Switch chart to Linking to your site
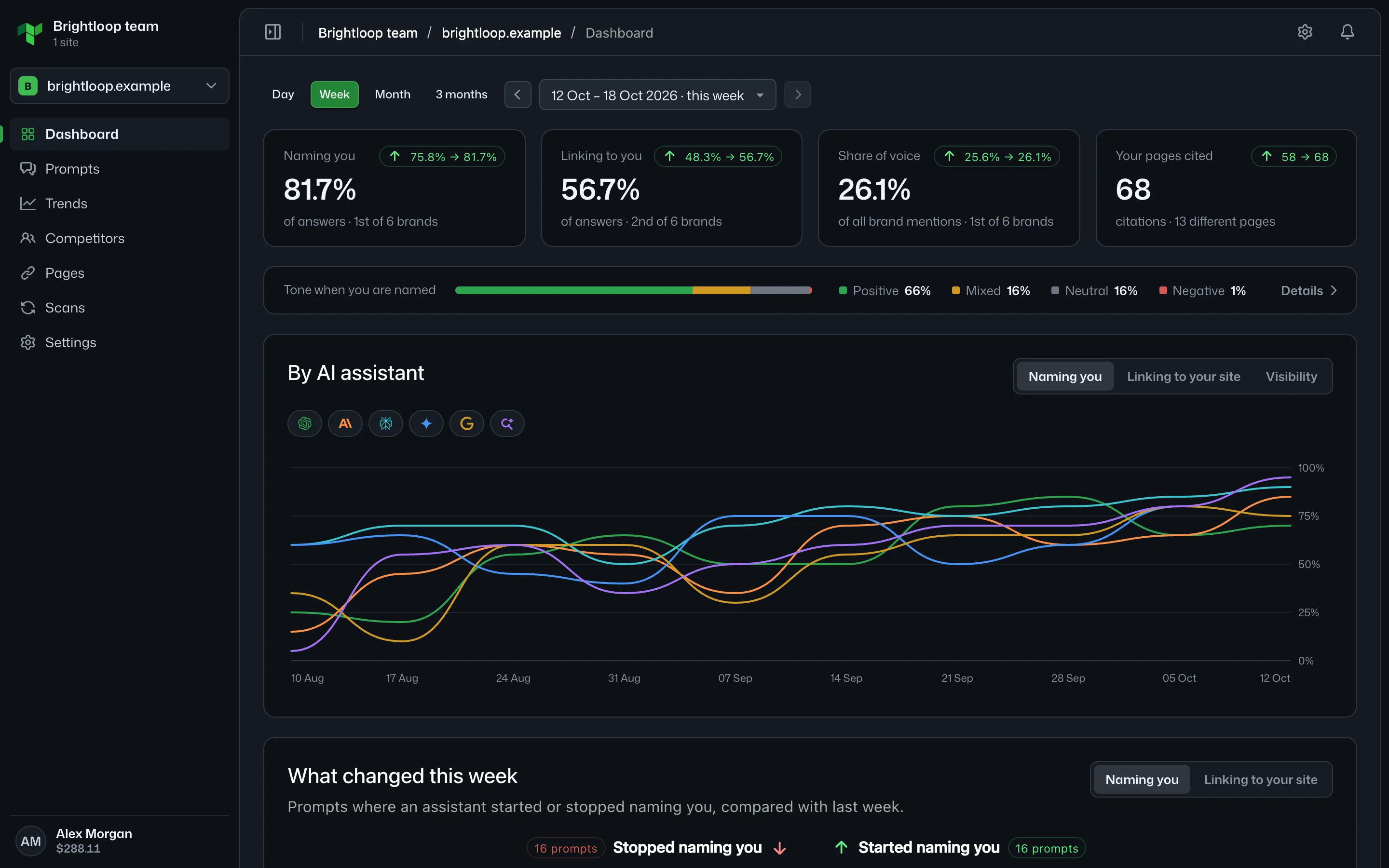The image size is (1389, 868). [x=1184, y=377]
